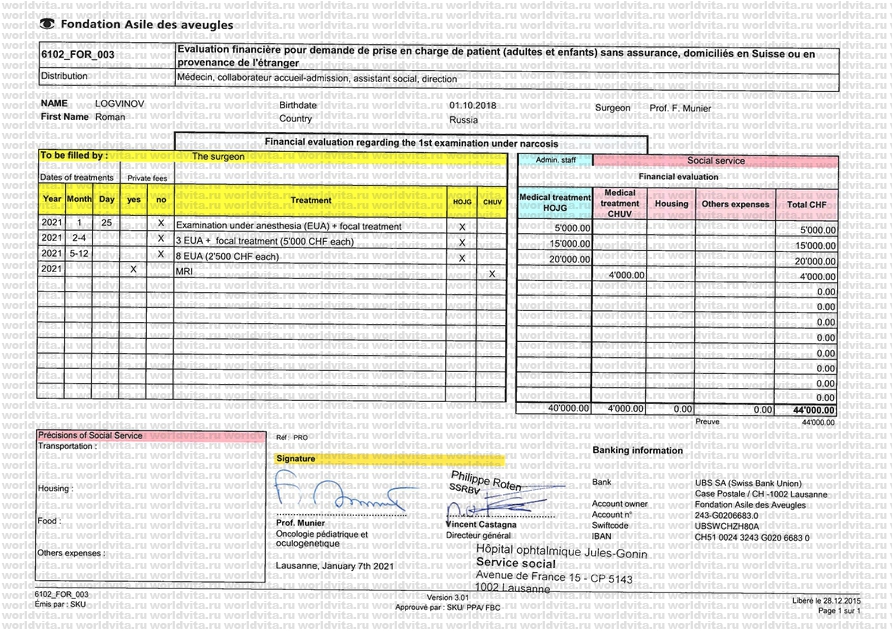Click the 'Transportation :' label
Image resolution: width=892 pixels, height=631 pixels.
click(x=68, y=446)
